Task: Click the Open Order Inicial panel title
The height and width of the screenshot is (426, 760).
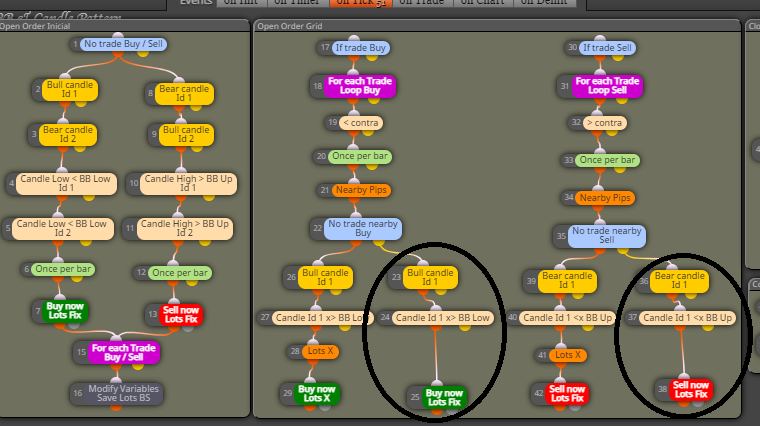Action: [35, 26]
